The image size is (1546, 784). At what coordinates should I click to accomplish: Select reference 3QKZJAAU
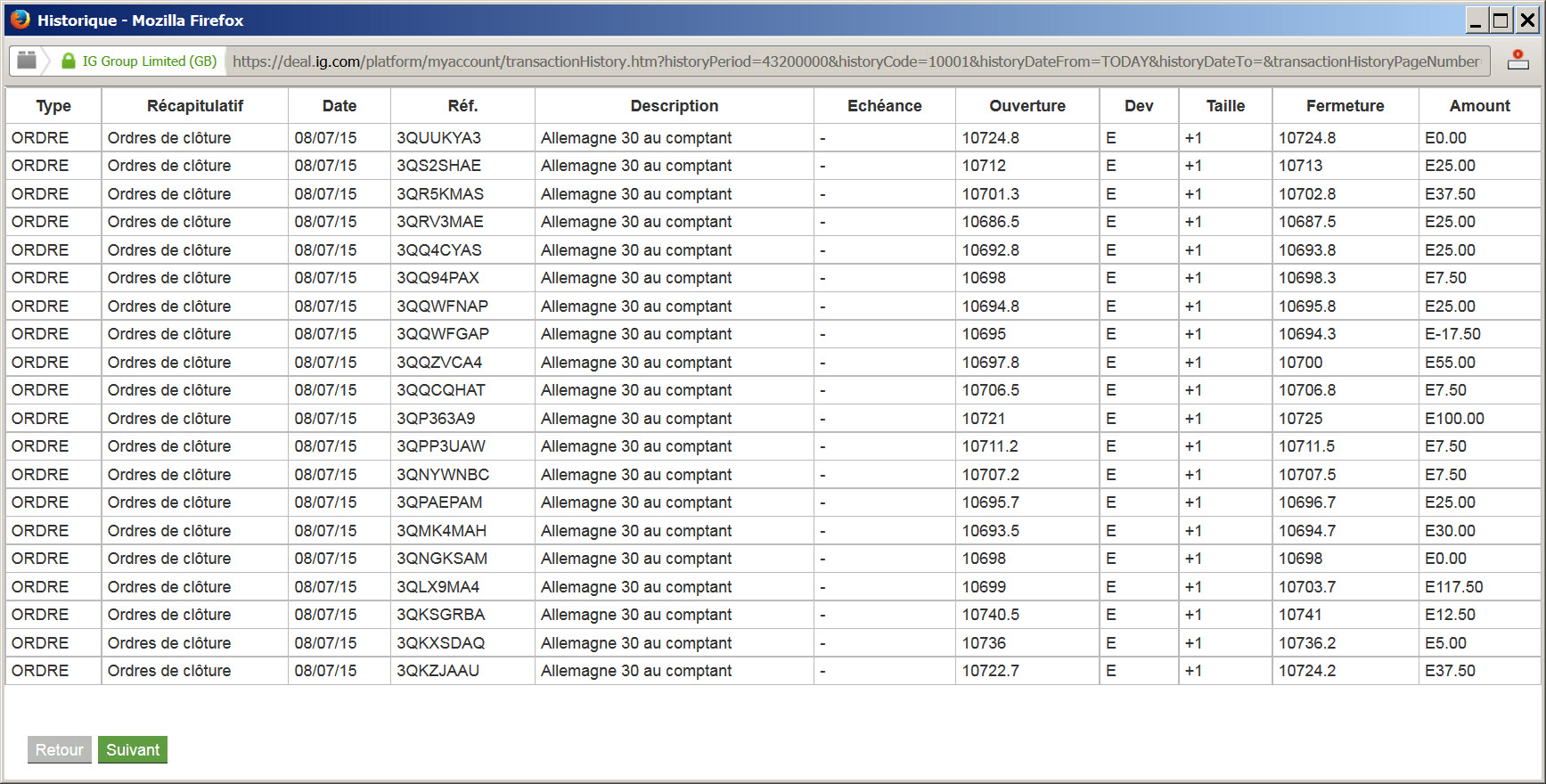(438, 671)
